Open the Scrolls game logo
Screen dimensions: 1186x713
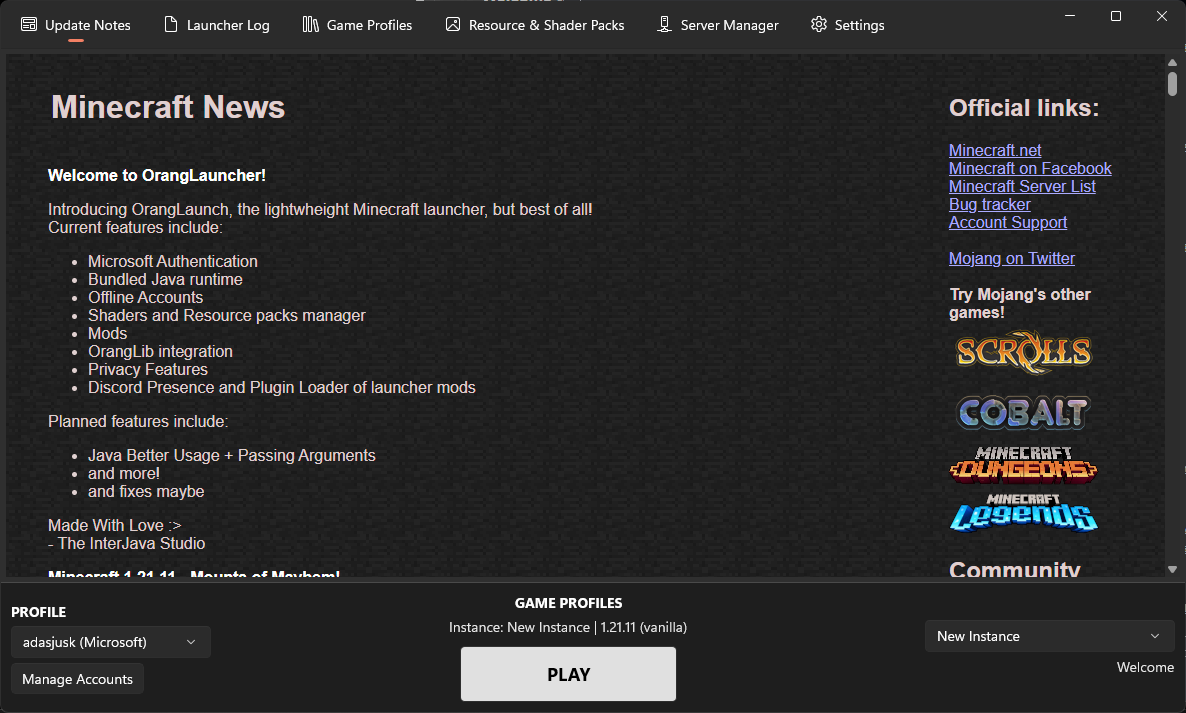tap(1023, 352)
